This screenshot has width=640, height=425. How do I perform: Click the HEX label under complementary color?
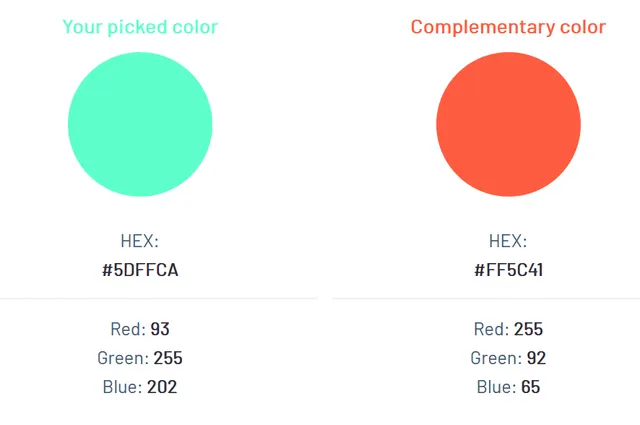click(508, 241)
